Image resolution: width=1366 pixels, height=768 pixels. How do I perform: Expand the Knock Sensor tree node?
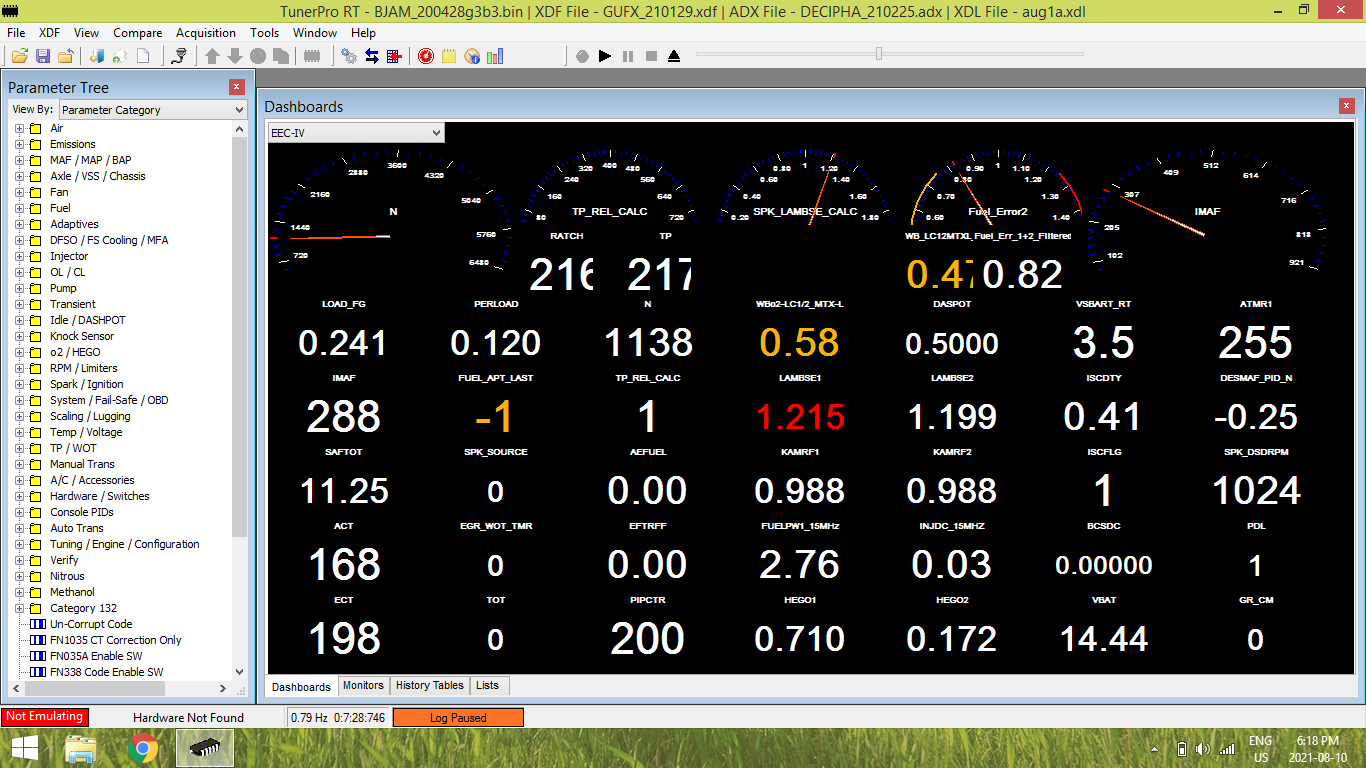coord(19,336)
